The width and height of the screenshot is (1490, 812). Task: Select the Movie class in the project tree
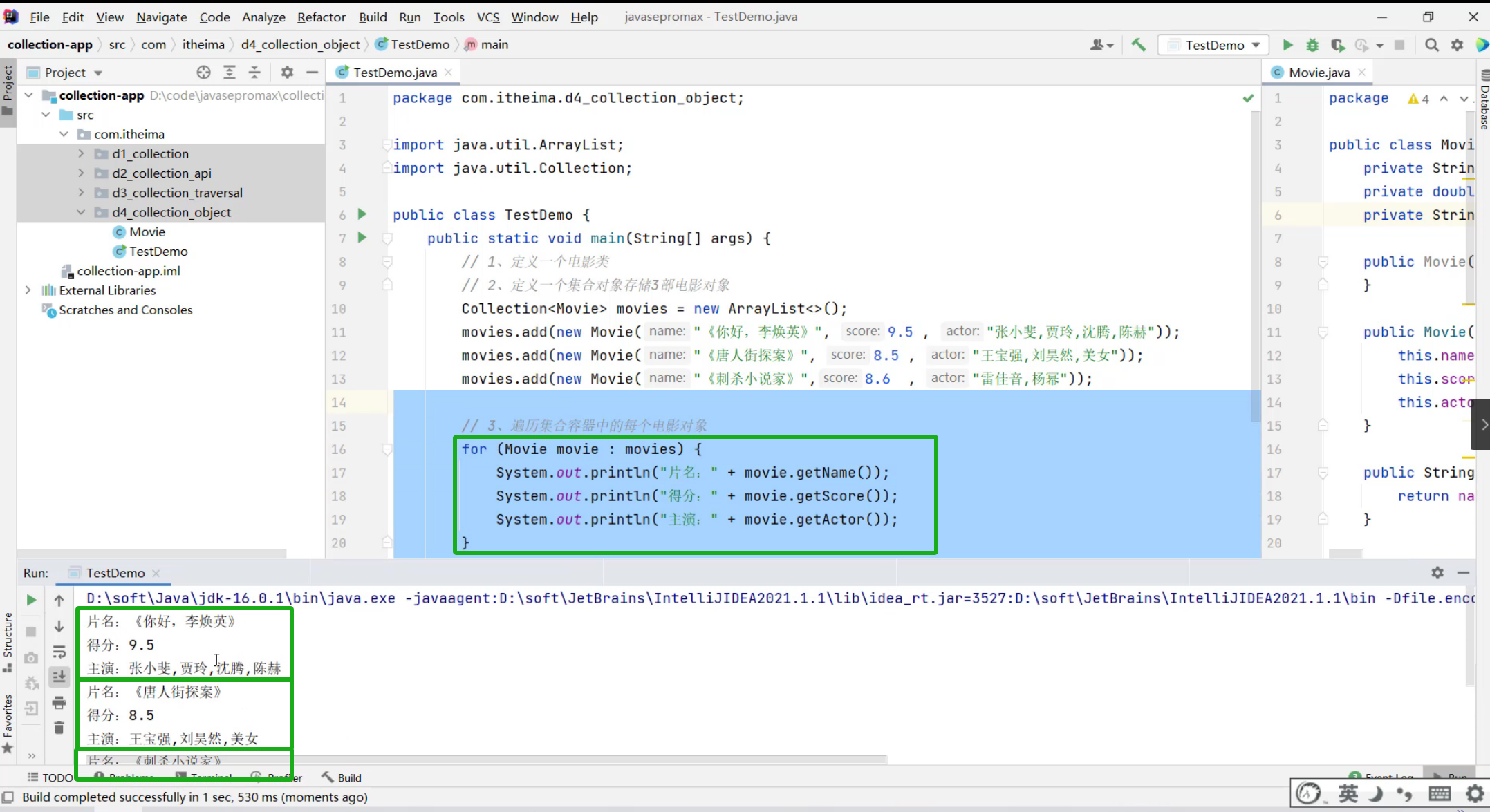coord(147,232)
